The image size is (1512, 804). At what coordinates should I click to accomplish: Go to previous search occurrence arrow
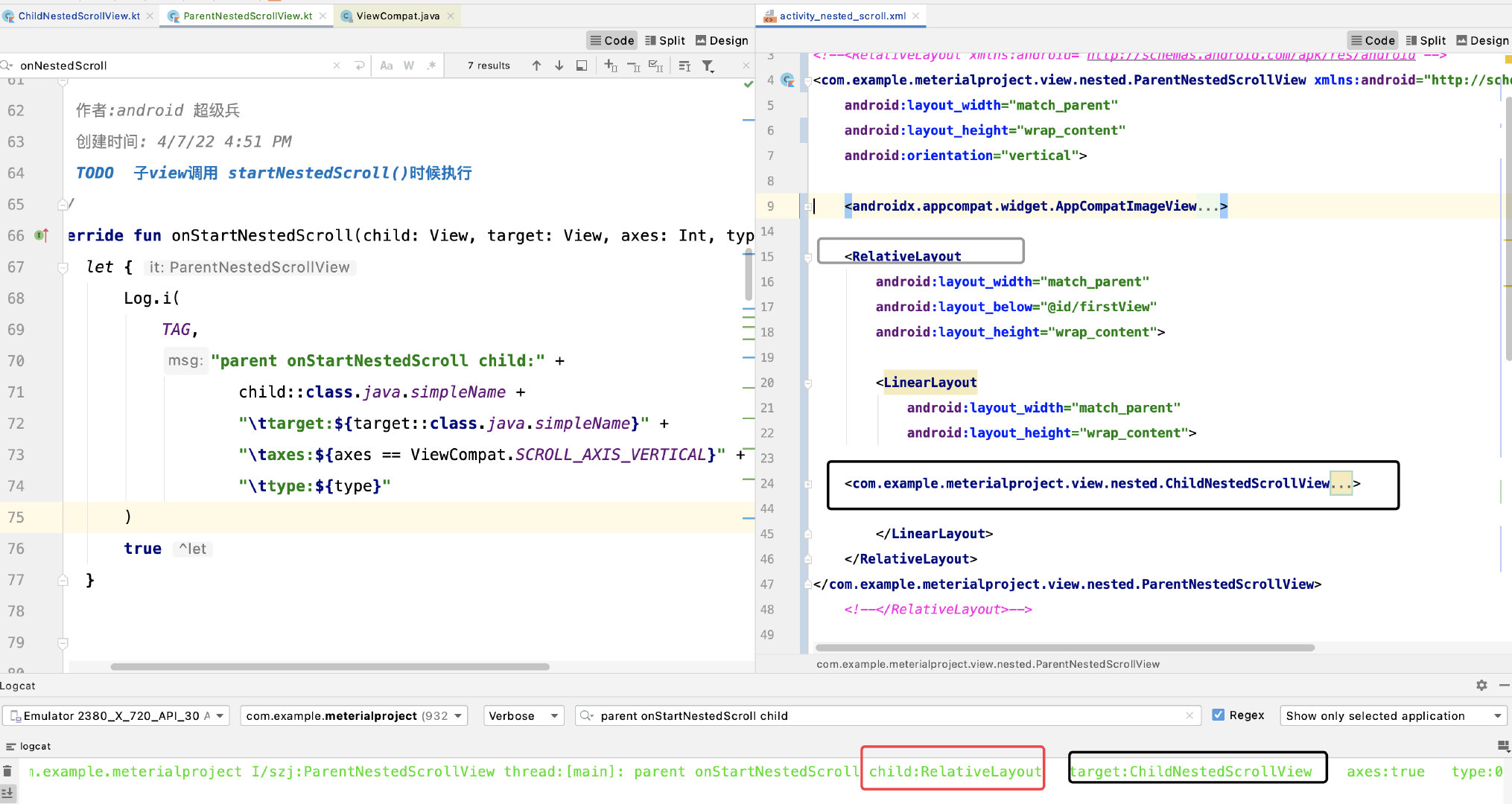pos(536,66)
